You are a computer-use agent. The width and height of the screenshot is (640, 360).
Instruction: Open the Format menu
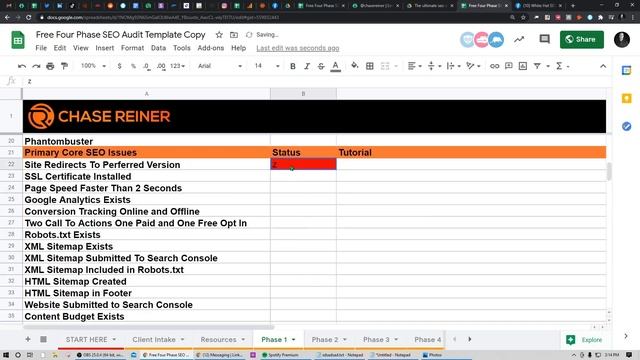coord(133,48)
